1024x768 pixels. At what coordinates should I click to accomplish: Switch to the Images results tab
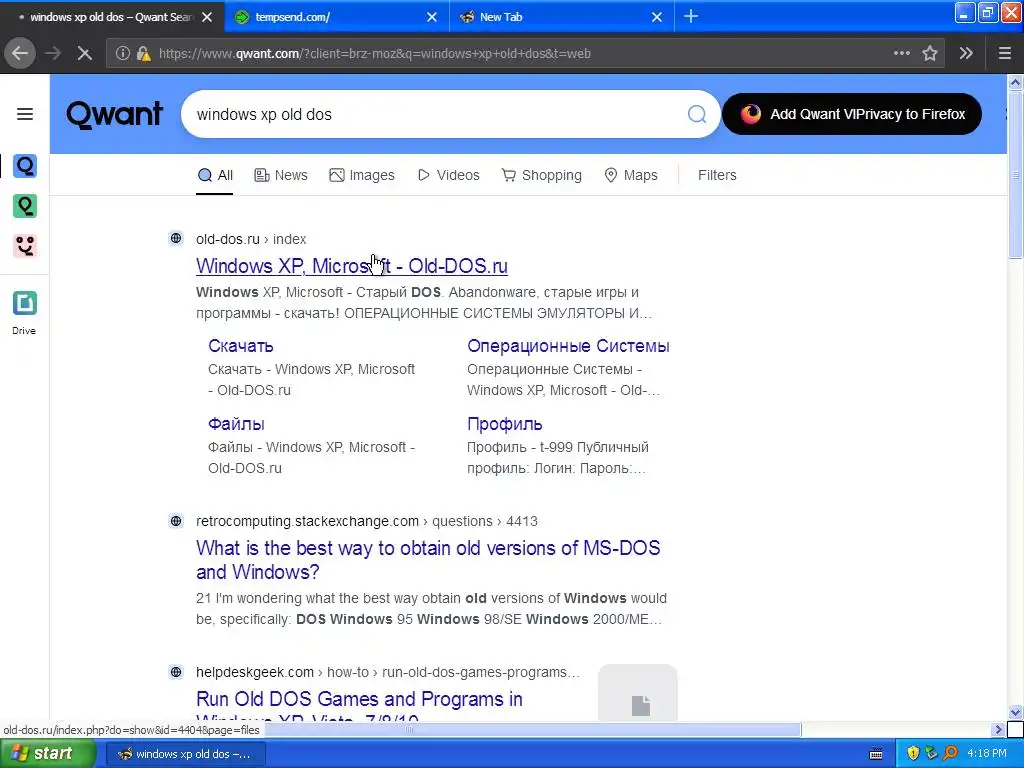coord(362,175)
